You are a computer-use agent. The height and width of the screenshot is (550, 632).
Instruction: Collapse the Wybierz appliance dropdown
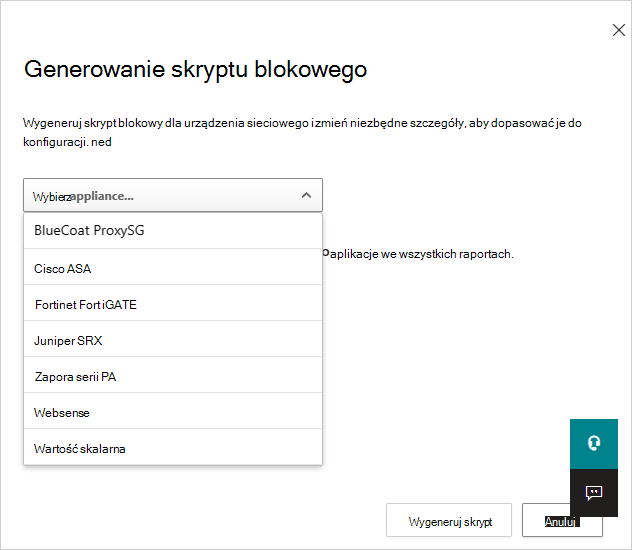(x=173, y=195)
